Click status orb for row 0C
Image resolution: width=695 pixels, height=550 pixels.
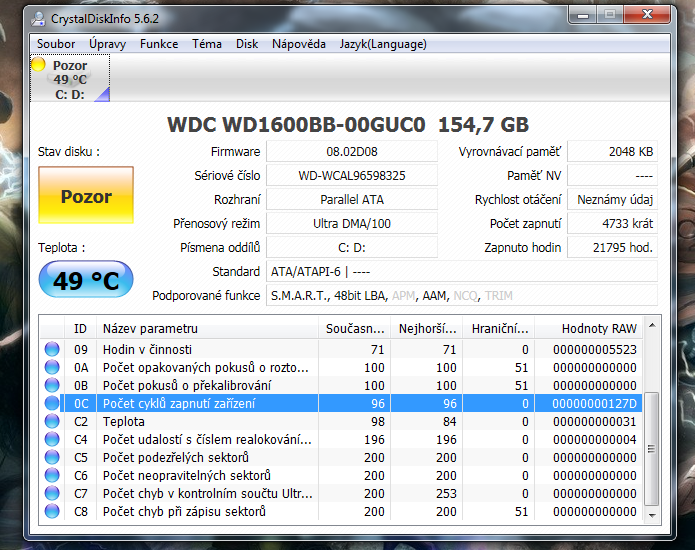(x=52, y=403)
